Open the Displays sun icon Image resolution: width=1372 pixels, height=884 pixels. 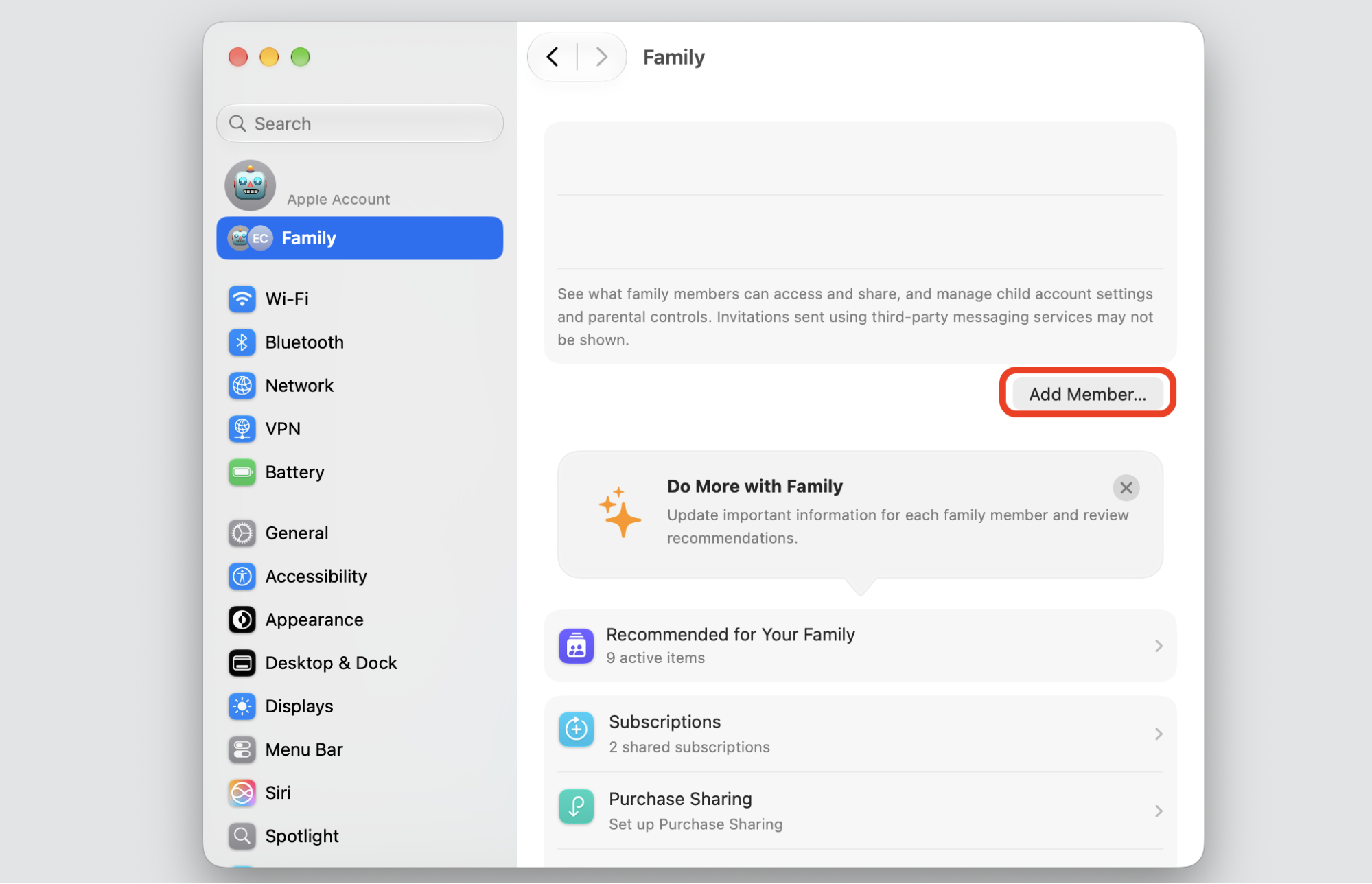click(242, 706)
